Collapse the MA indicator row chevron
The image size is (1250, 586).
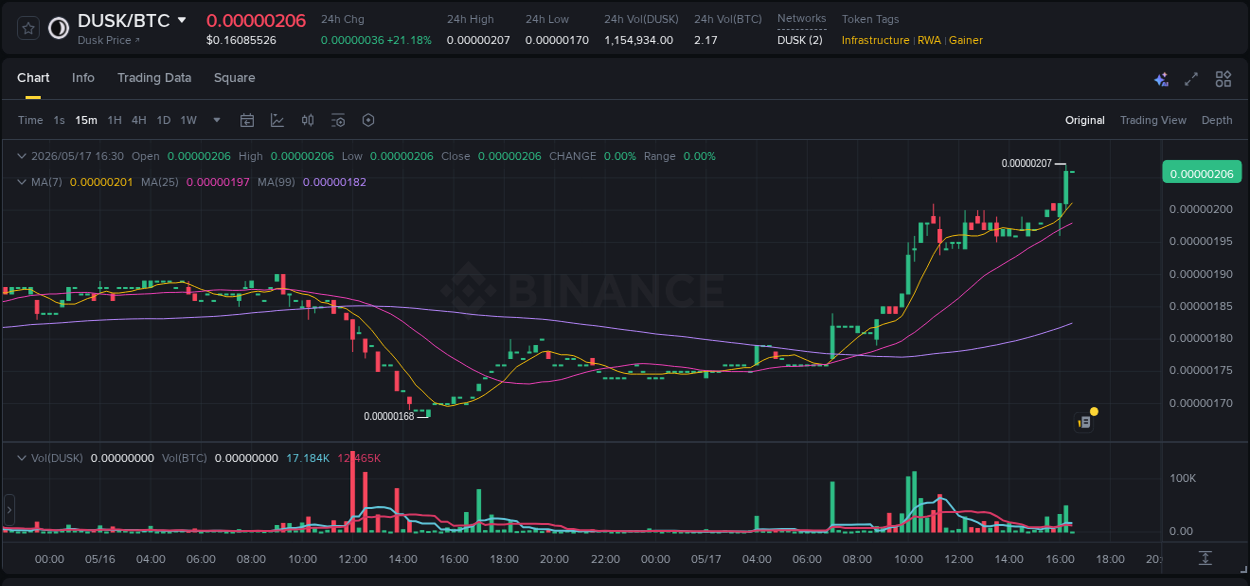(x=22, y=182)
